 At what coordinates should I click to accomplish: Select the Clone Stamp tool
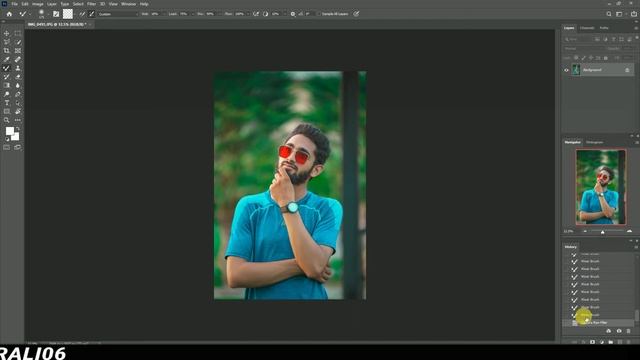(18, 68)
